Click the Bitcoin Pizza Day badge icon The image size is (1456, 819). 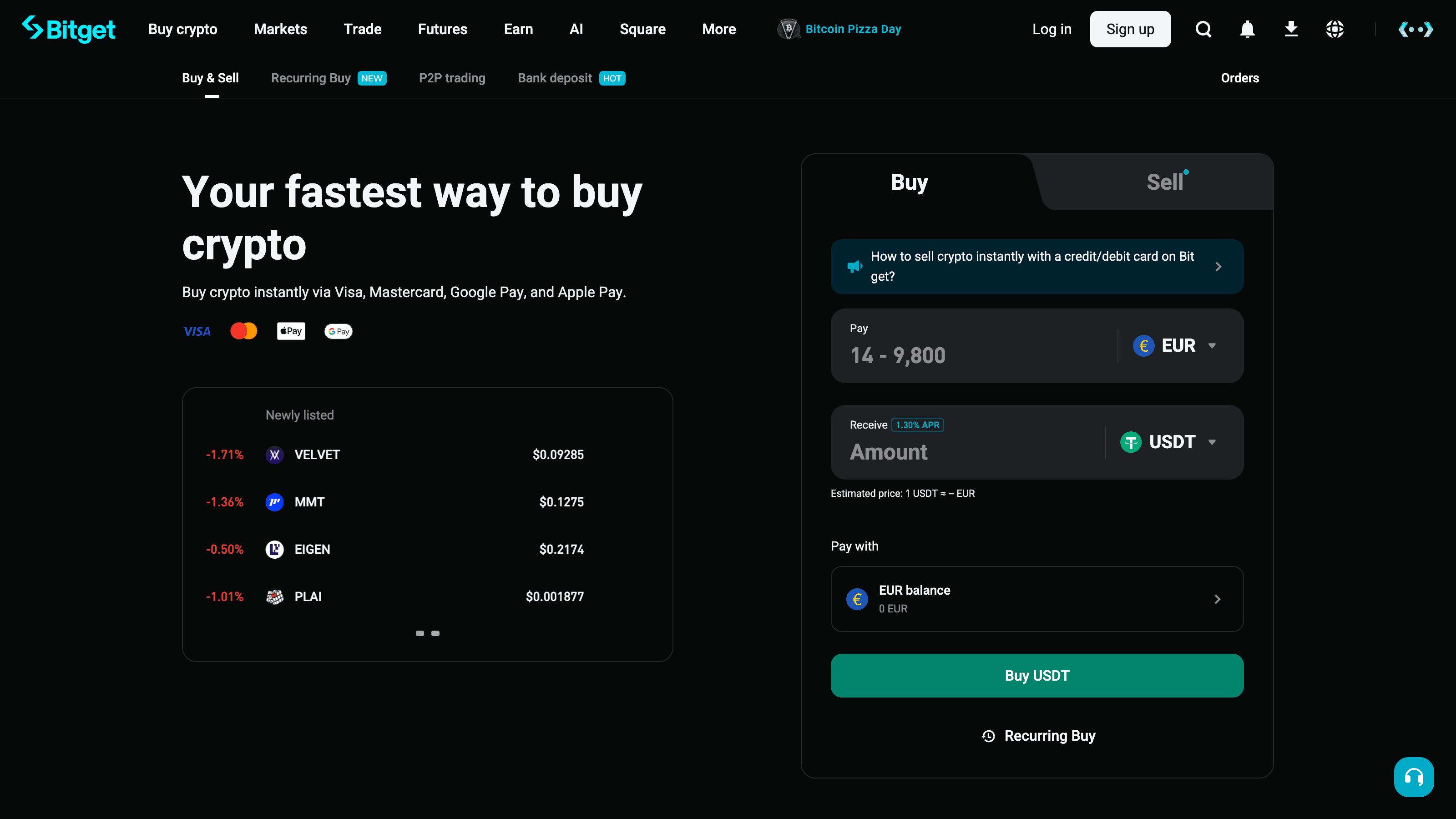click(788, 29)
